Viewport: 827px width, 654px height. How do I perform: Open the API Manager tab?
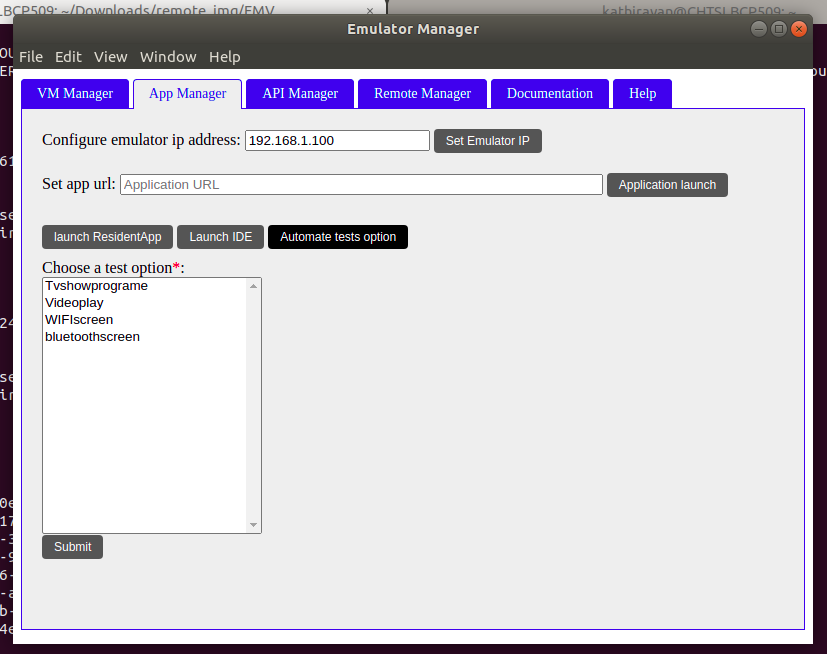(300, 94)
